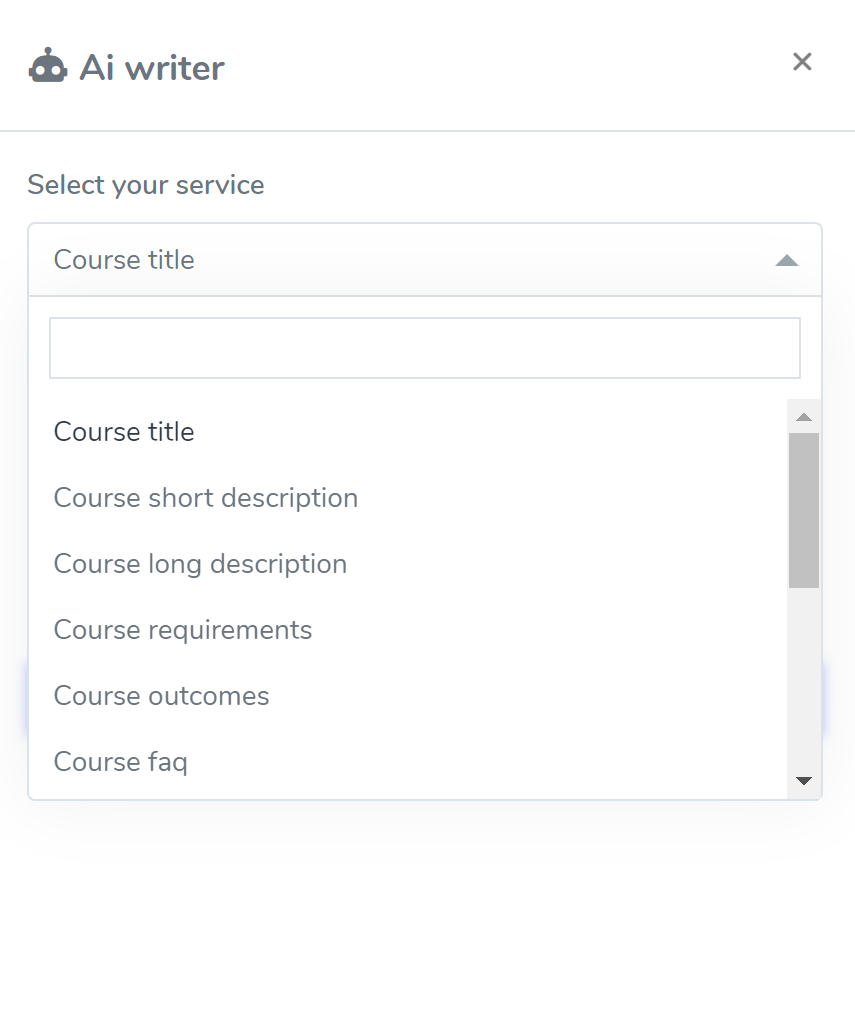Click empty header space right of 'Ai writer'
855x1011 pixels.
click(x=500, y=68)
